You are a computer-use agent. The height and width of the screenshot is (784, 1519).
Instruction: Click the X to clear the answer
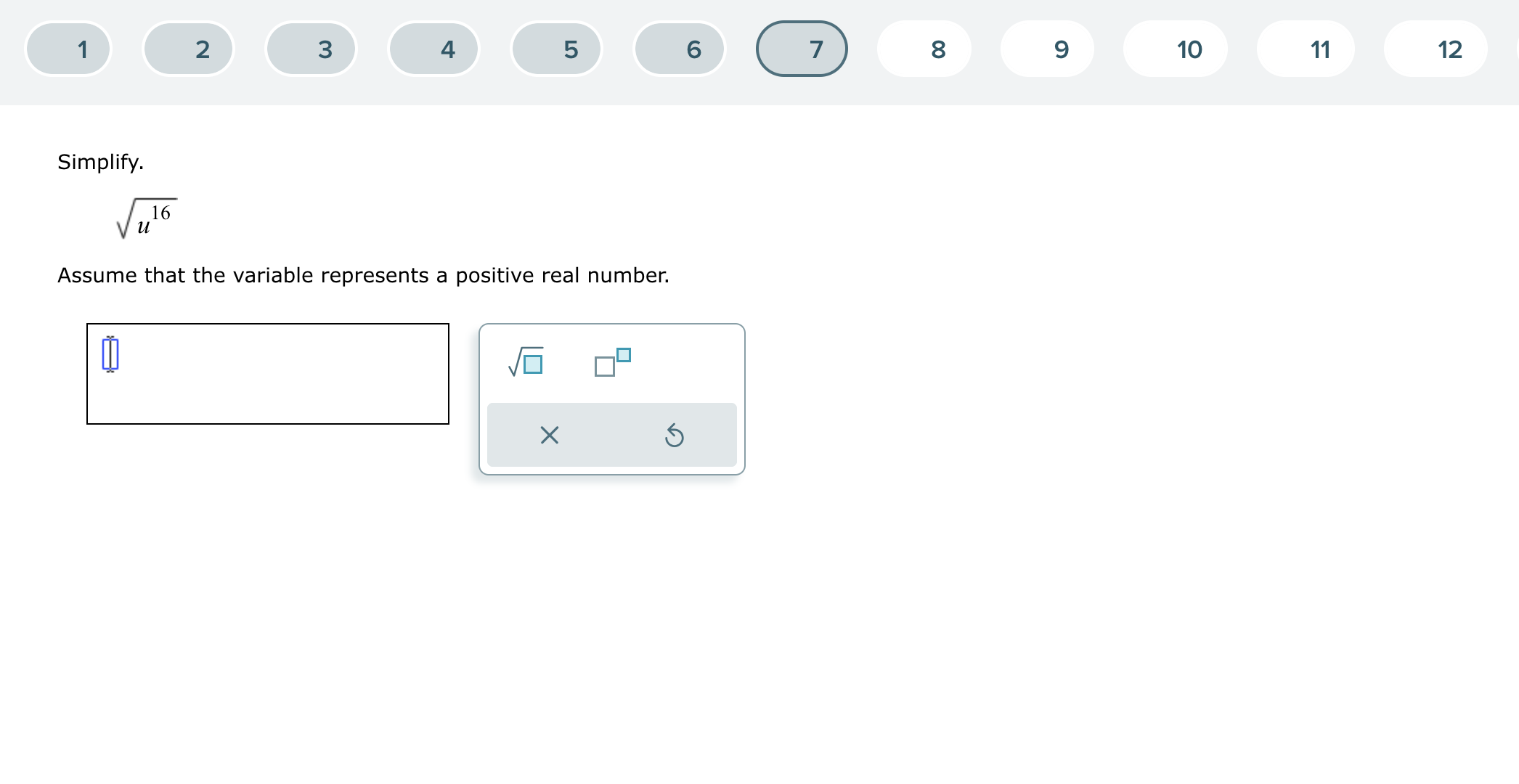pos(550,435)
